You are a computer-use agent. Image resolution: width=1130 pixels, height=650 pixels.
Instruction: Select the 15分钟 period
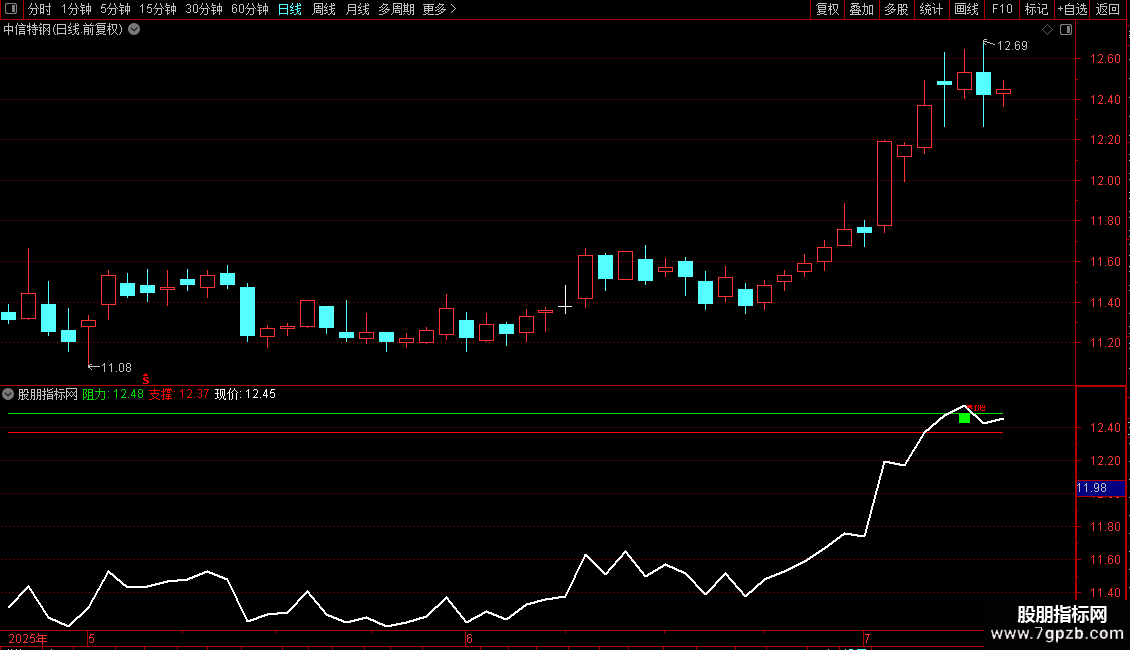[158, 9]
